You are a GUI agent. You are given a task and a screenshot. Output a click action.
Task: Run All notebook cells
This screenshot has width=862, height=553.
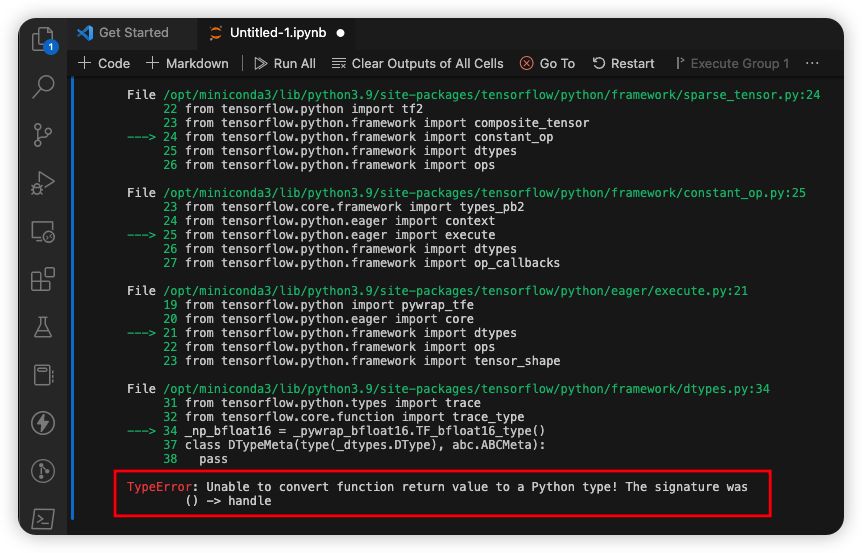click(285, 63)
